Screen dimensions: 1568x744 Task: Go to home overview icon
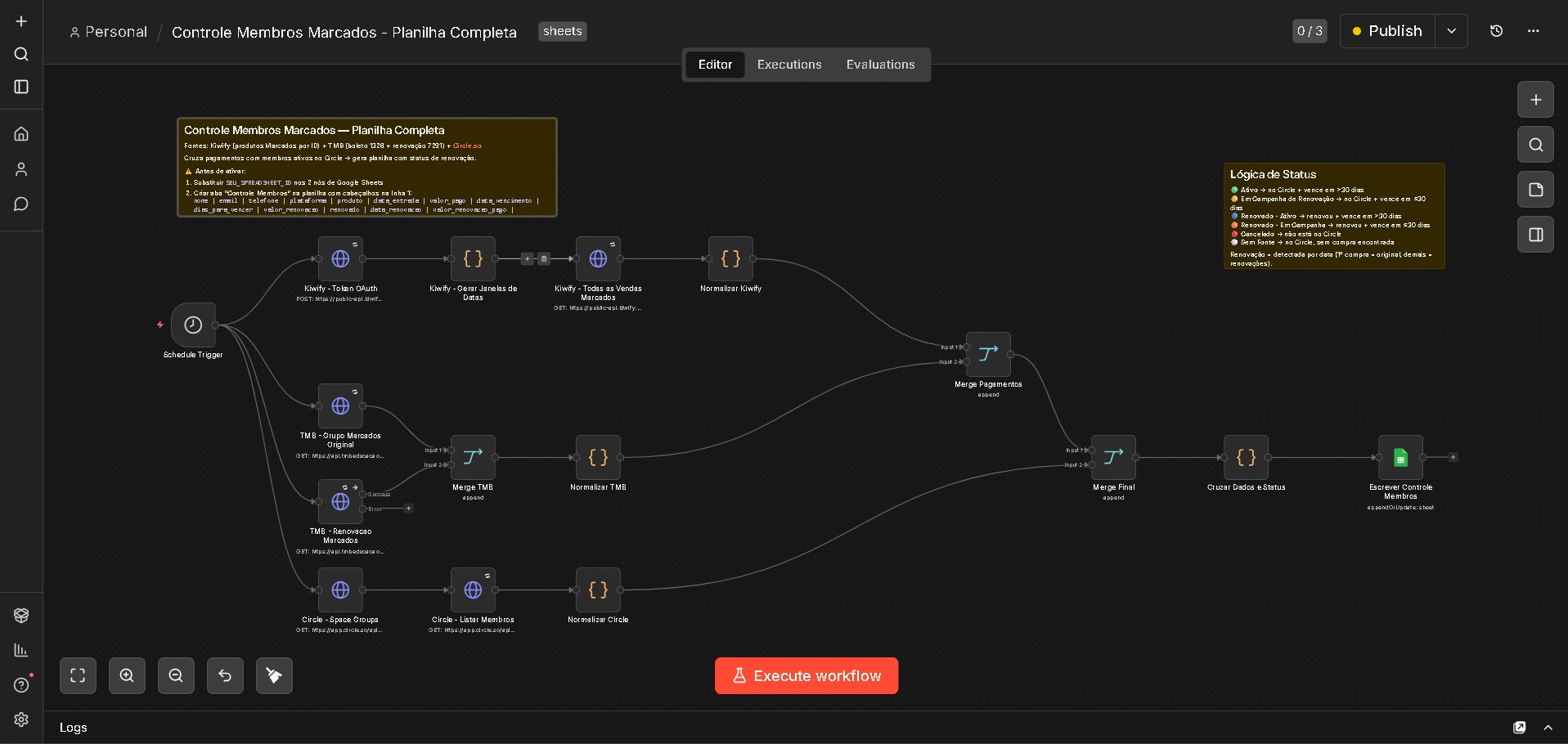tap(21, 133)
